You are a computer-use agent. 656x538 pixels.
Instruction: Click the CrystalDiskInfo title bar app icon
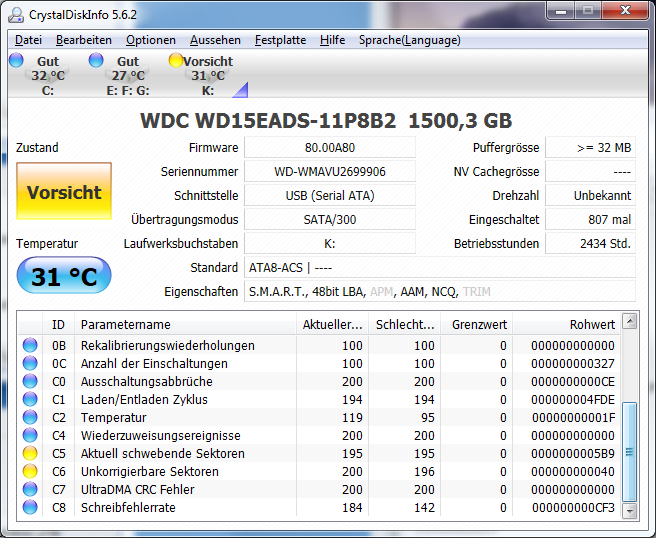pyautogui.click(x=16, y=15)
